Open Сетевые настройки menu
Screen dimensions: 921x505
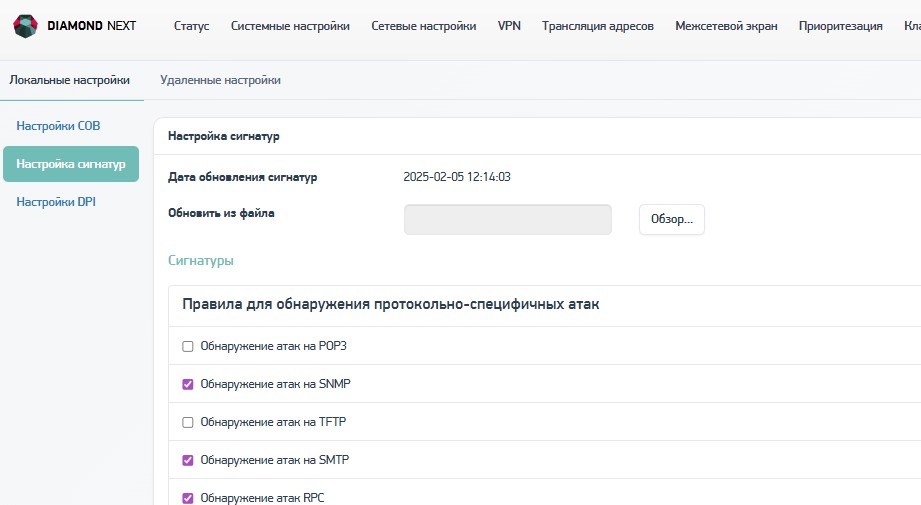coord(423,26)
